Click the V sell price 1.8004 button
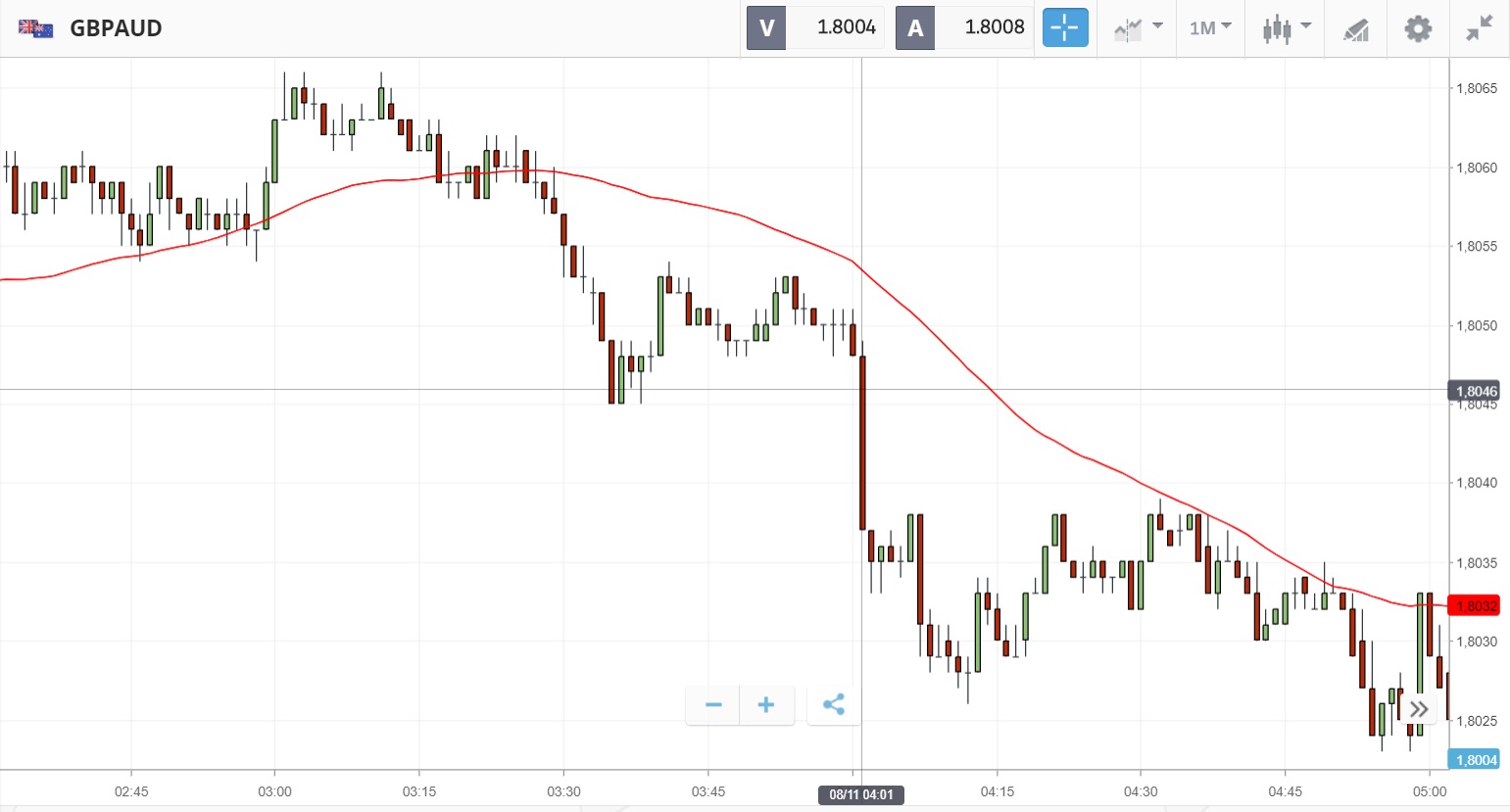The image size is (1510, 812). tap(815, 27)
